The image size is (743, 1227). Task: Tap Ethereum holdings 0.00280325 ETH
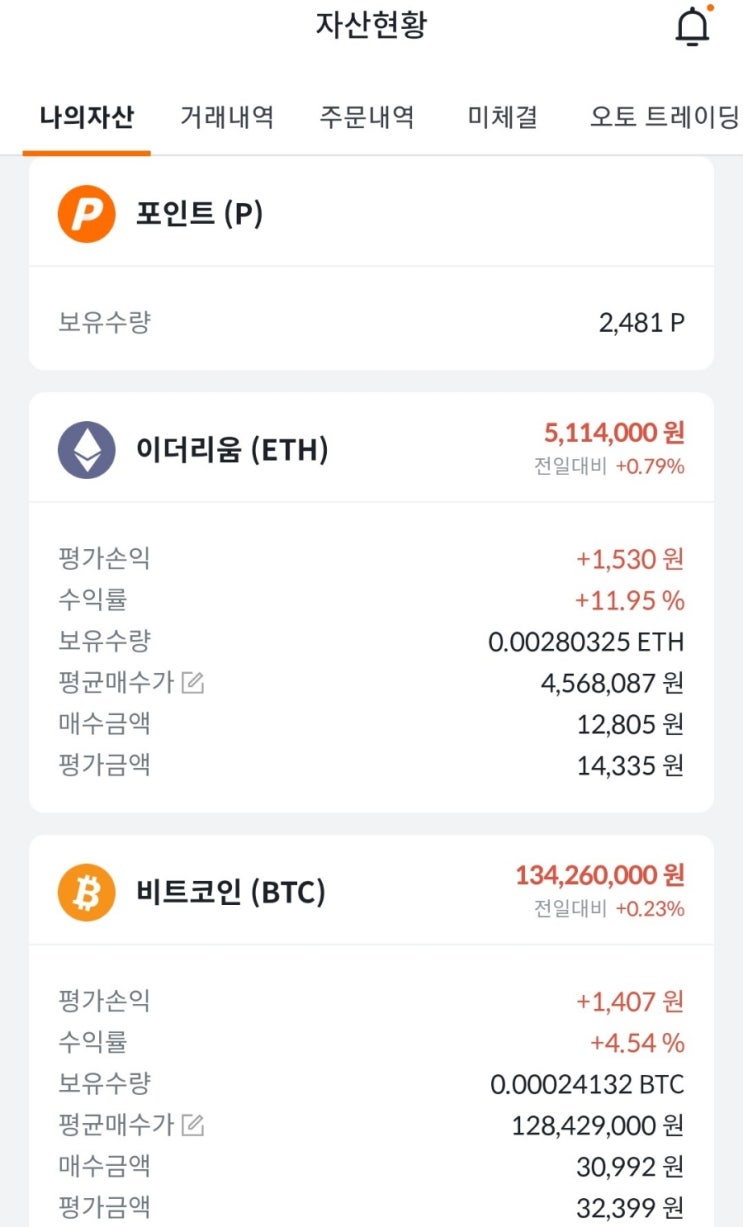pyautogui.click(x=586, y=642)
